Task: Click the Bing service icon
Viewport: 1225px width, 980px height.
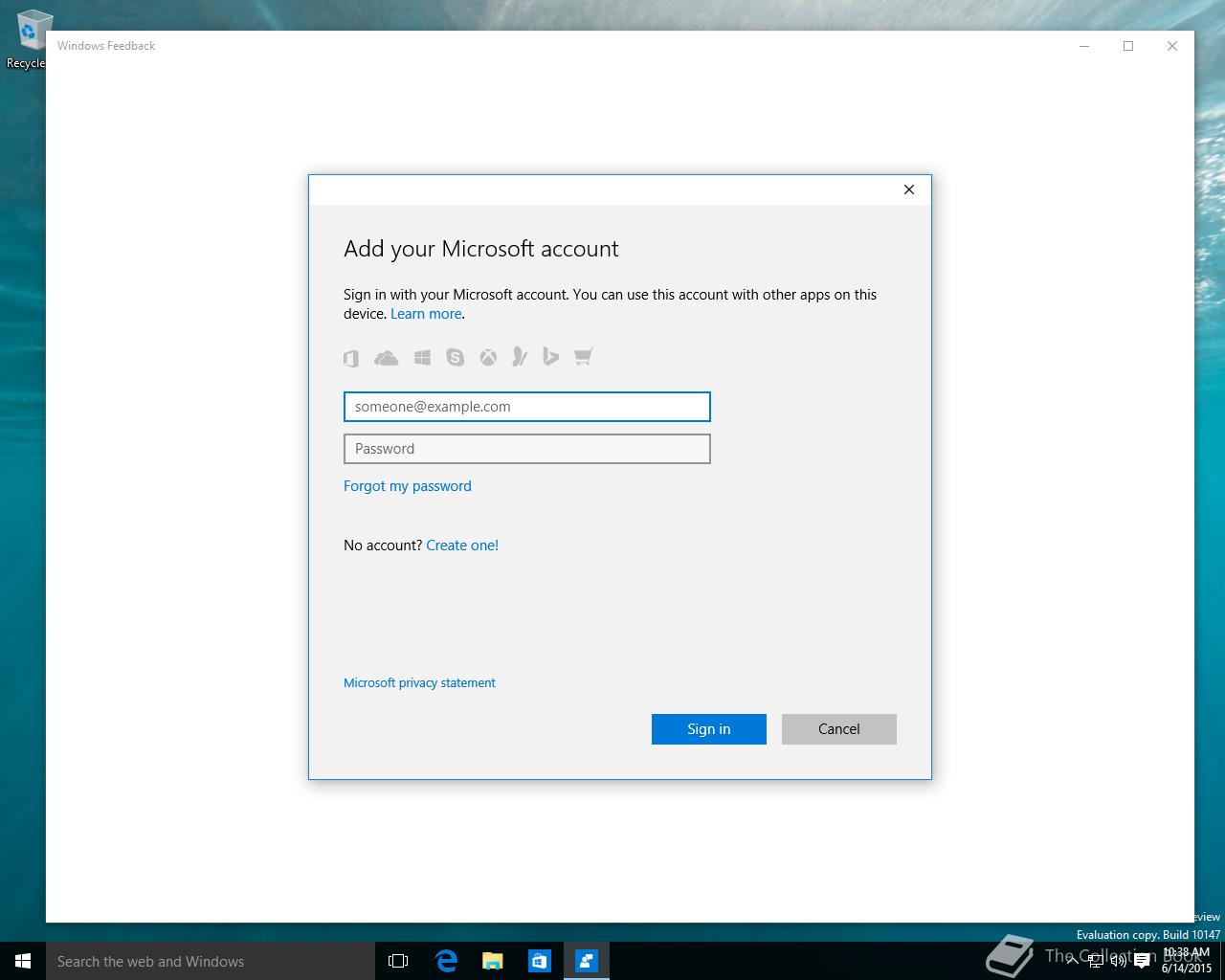Action: (x=550, y=357)
